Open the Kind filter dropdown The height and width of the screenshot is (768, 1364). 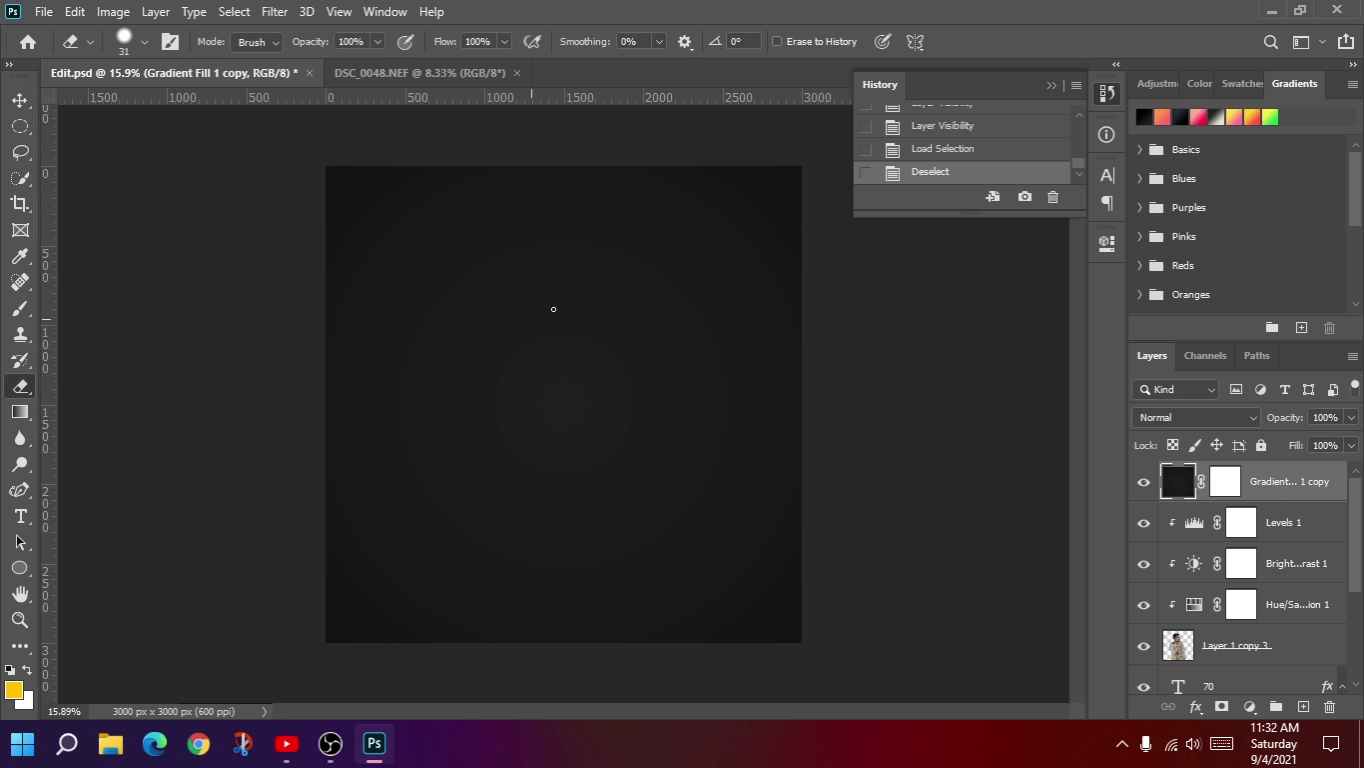point(1176,390)
